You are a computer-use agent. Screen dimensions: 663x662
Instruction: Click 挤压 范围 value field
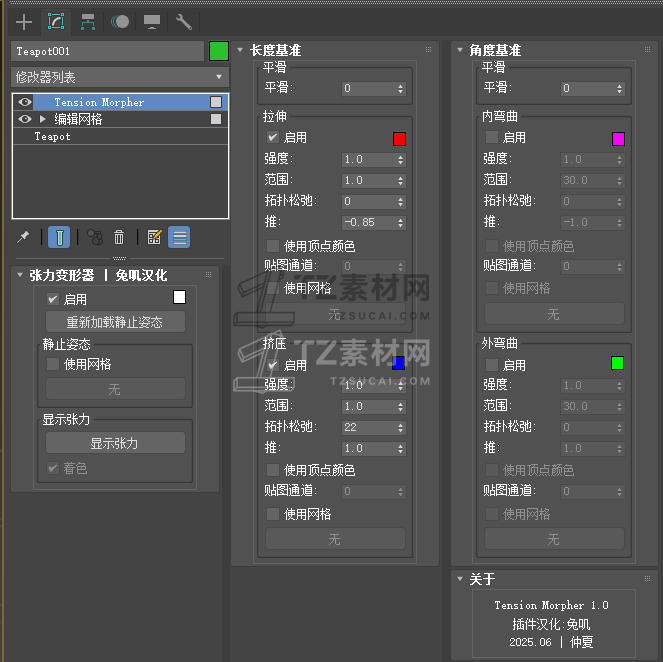369,406
